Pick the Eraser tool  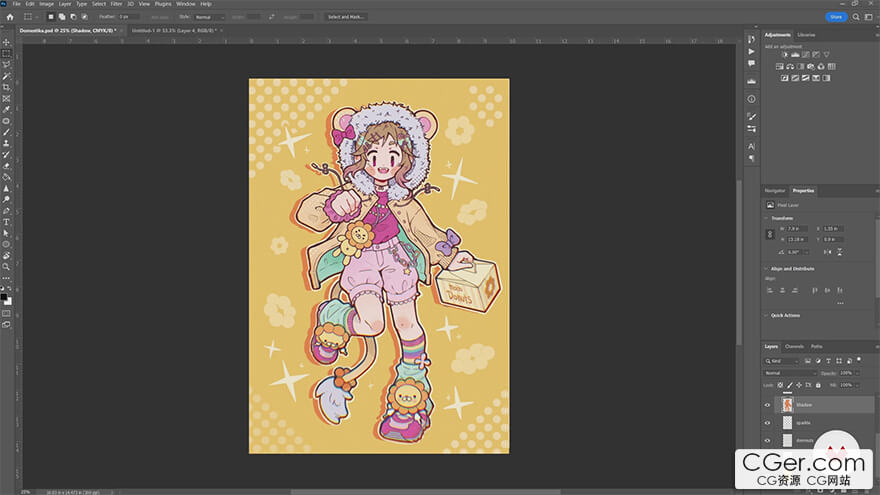[6, 166]
